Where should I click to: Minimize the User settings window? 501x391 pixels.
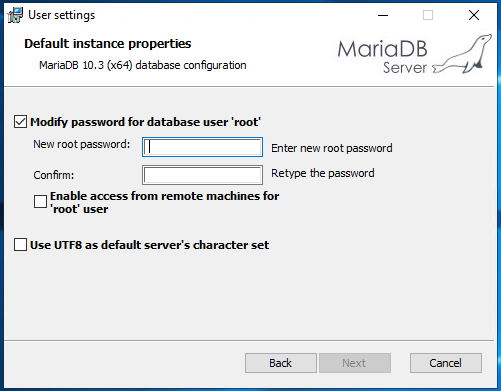383,15
